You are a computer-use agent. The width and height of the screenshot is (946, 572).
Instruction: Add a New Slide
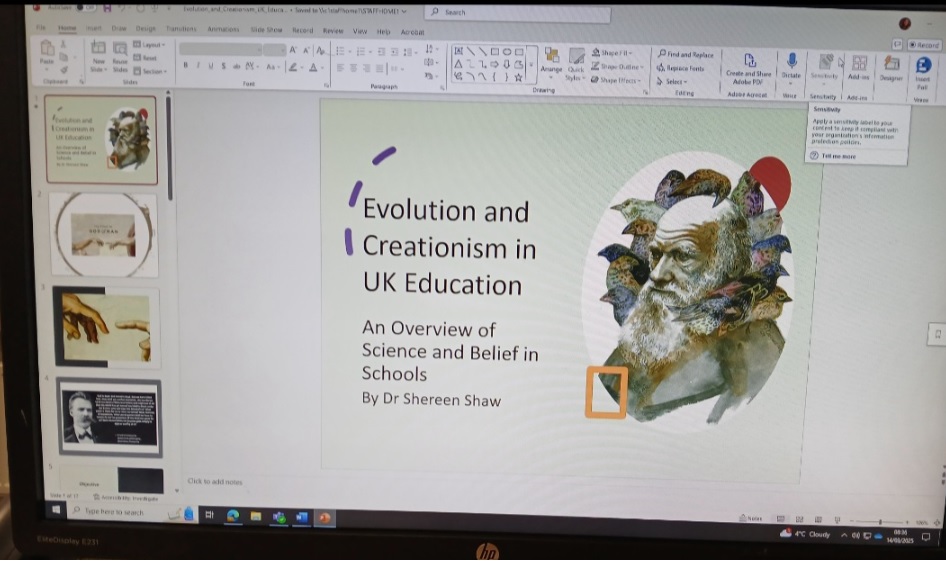pyautogui.click(x=99, y=56)
